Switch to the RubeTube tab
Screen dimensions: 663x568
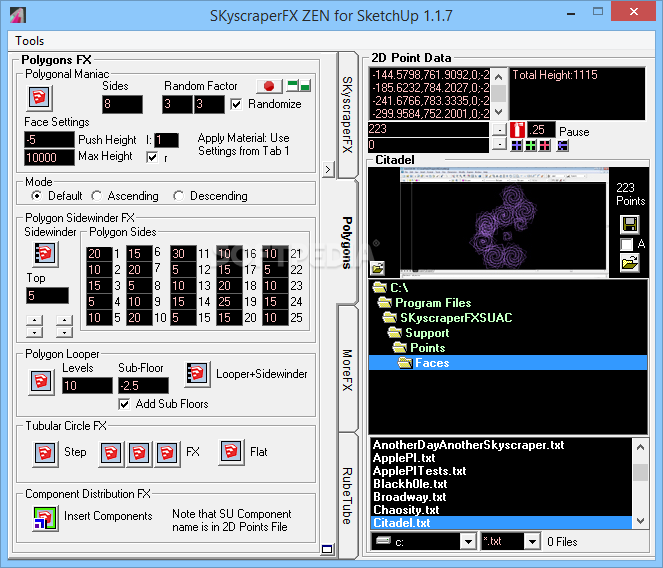pyautogui.click(x=347, y=496)
